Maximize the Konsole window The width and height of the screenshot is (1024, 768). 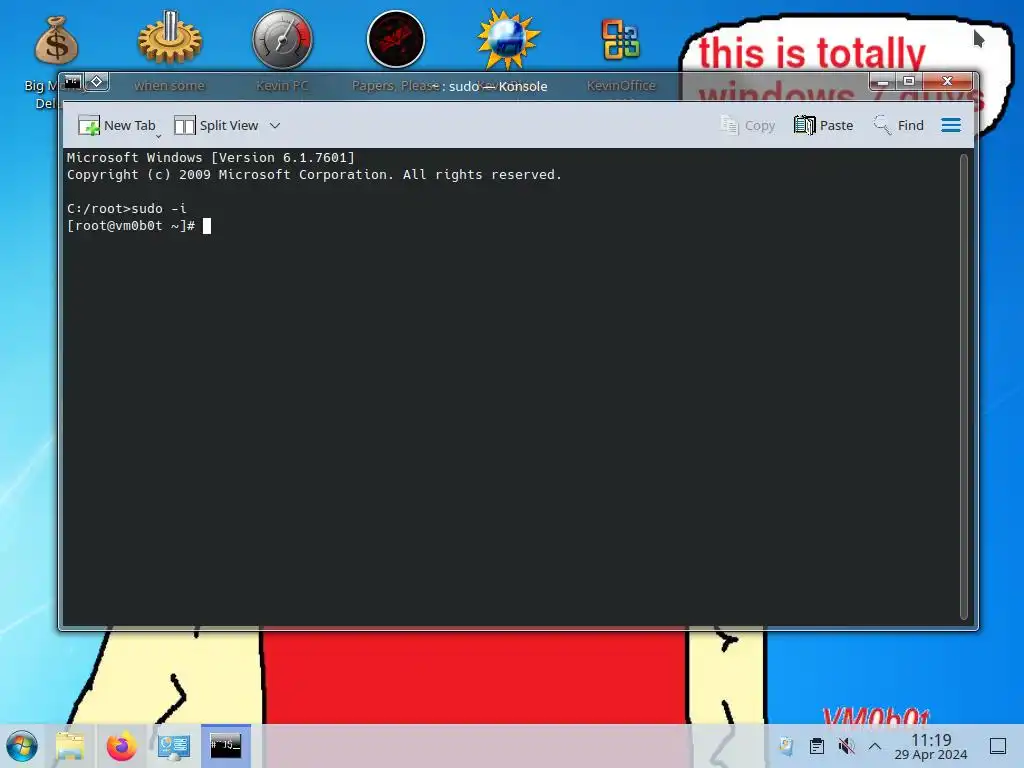[908, 82]
